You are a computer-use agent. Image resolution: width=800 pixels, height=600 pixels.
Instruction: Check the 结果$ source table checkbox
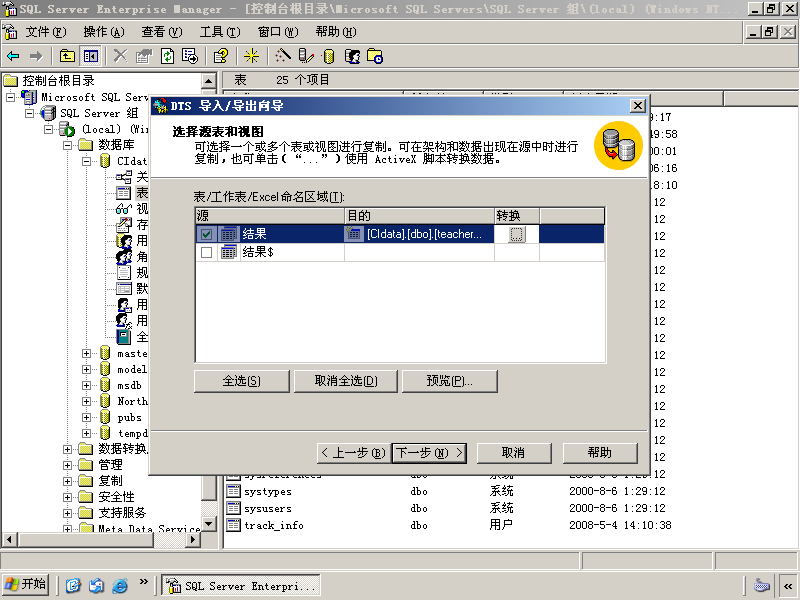click(206, 252)
